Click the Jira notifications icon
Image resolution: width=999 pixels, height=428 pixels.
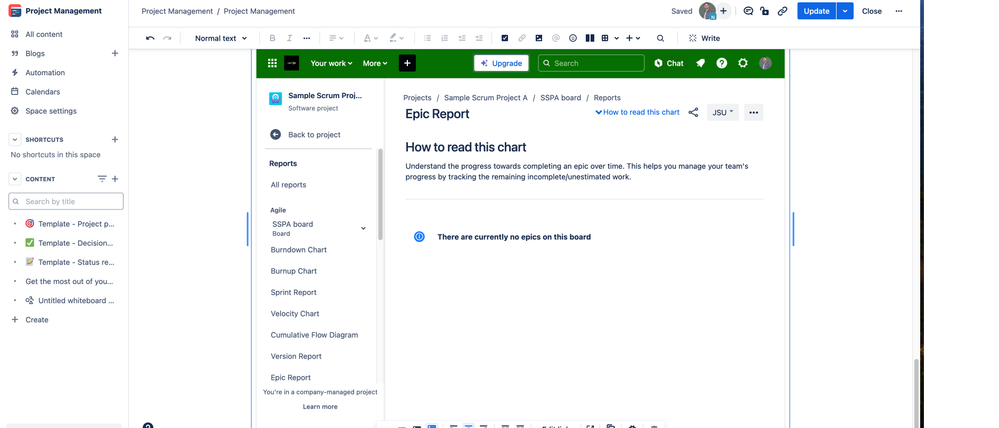(x=700, y=63)
